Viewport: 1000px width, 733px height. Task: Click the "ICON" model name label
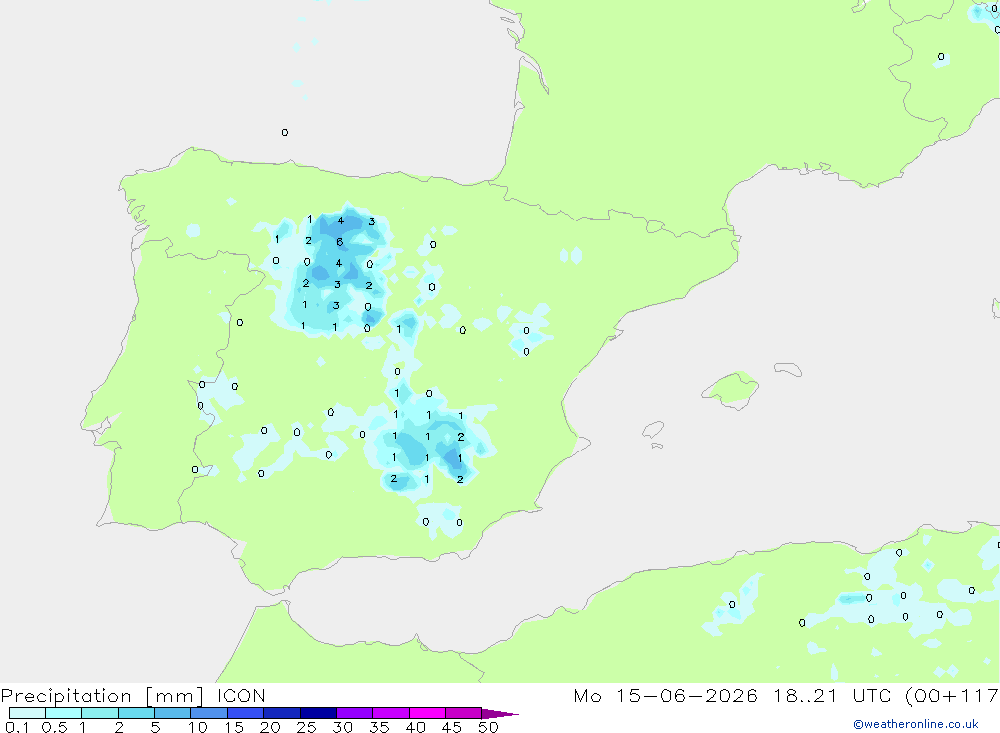tap(241, 695)
